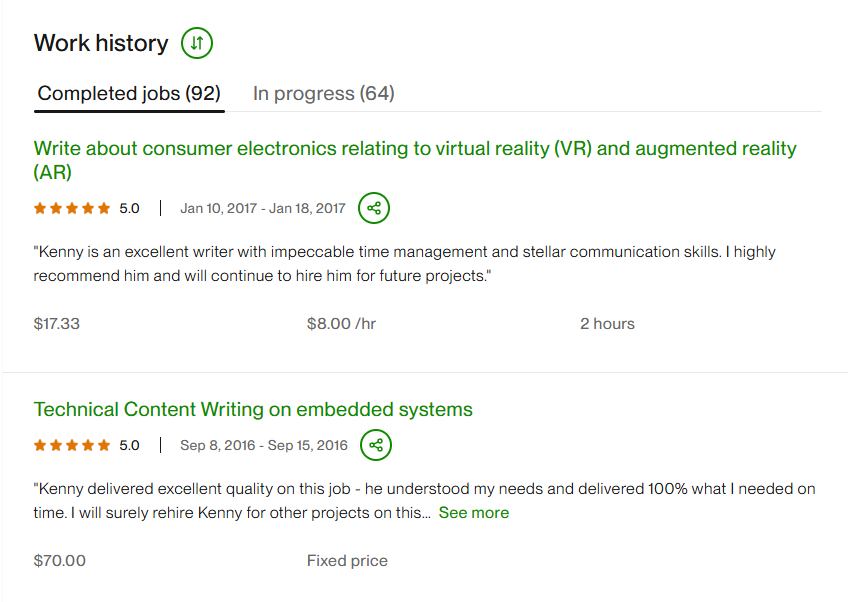Click the 5.0 rating label of the VR job

click(x=129, y=208)
